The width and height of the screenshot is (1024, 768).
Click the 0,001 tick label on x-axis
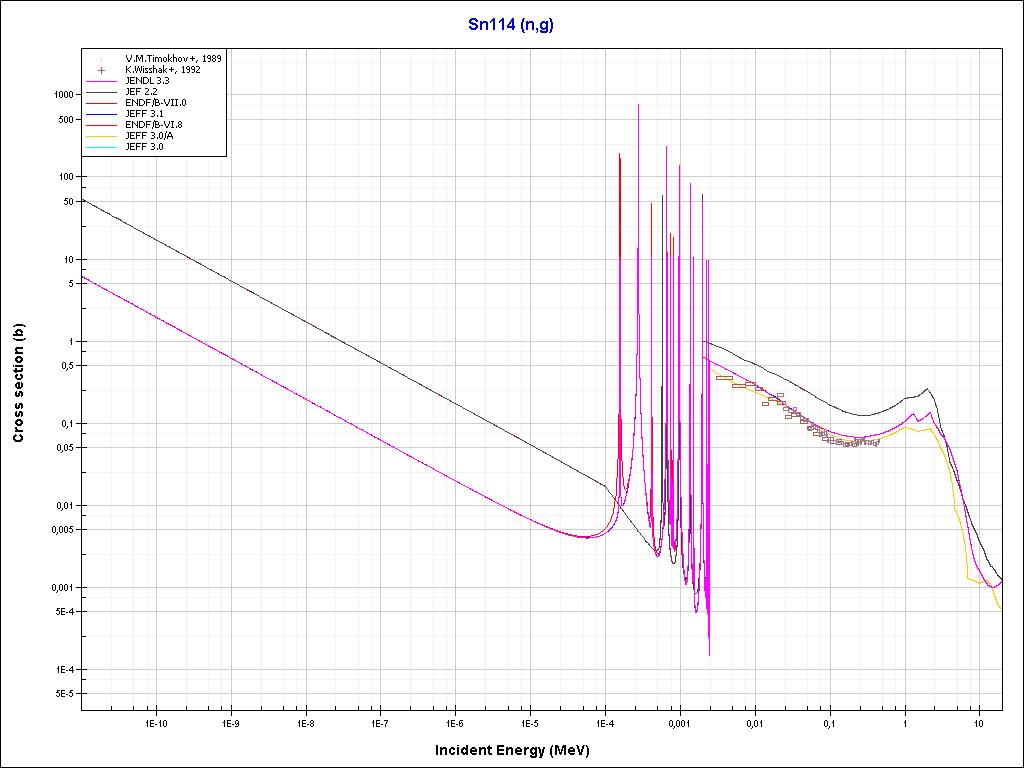coord(679,722)
